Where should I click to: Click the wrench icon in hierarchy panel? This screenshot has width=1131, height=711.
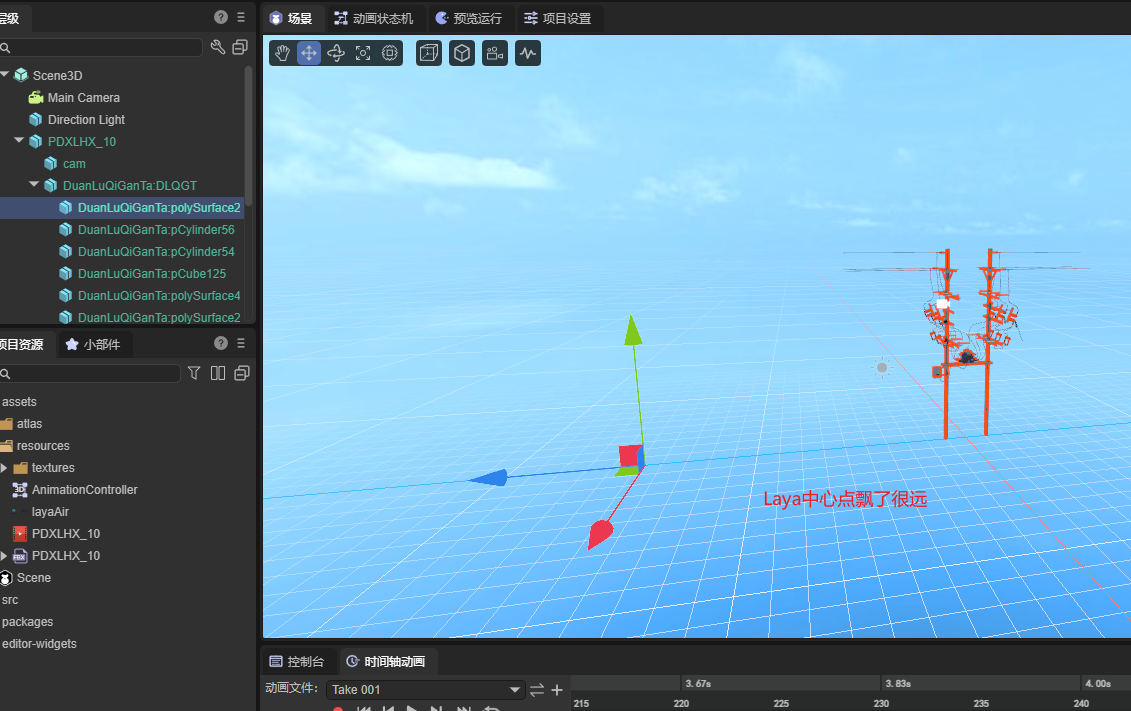click(218, 47)
